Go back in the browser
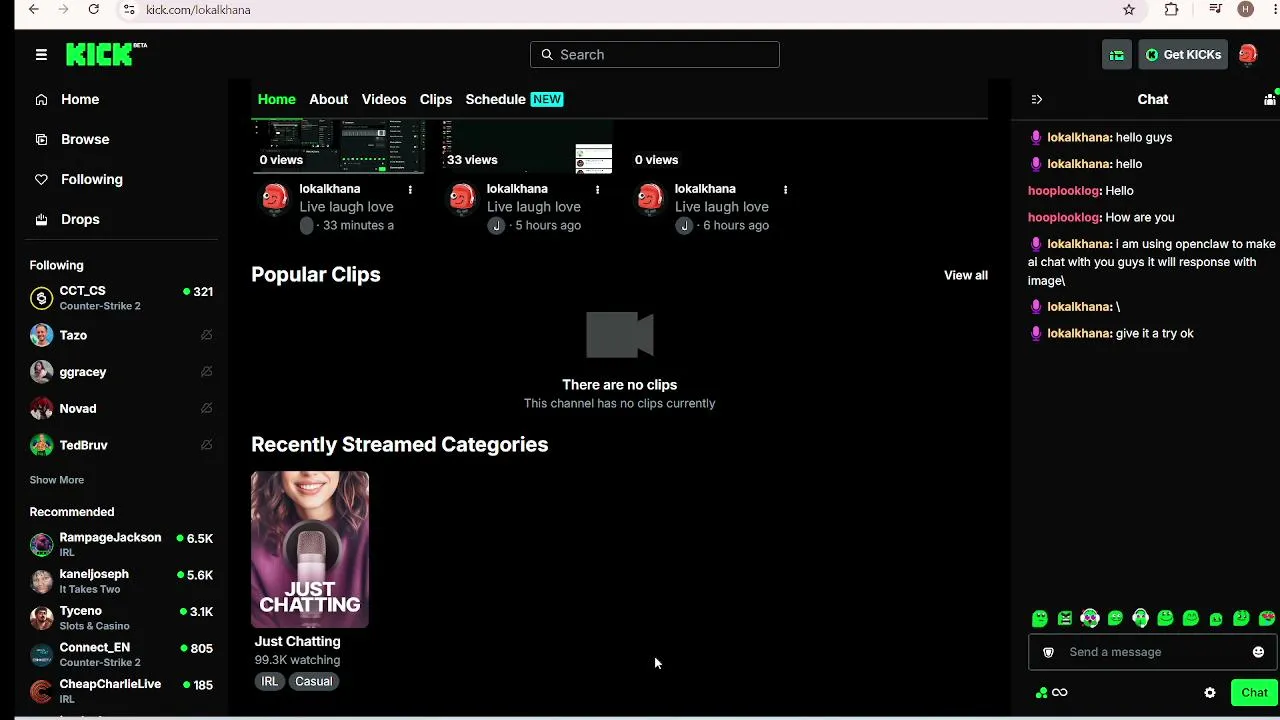The image size is (1280, 720). [x=34, y=10]
